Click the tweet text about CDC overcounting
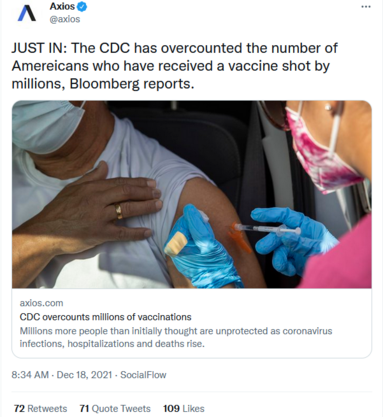 pyautogui.click(x=175, y=66)
